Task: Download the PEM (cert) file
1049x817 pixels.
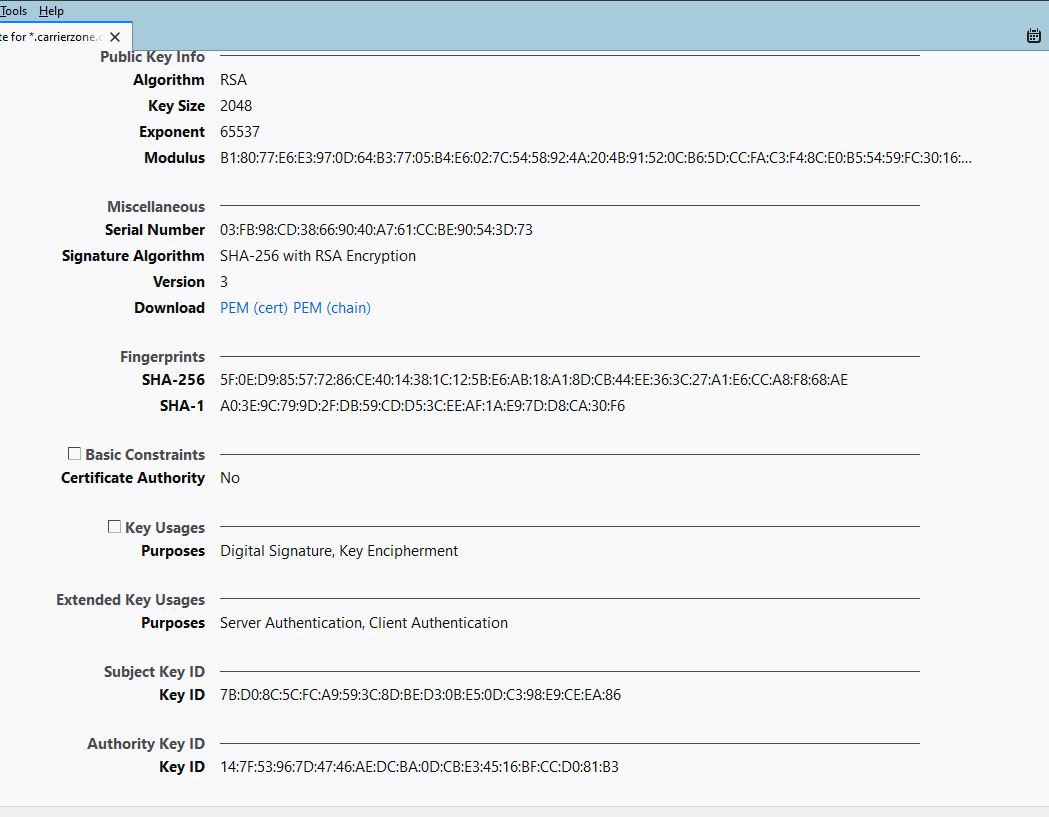Action: pos(254,308)
